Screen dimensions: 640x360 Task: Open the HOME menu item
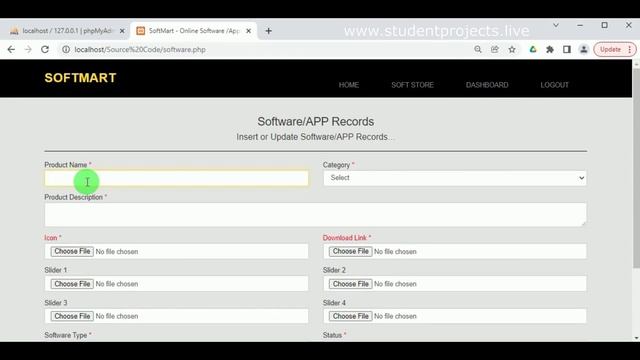pyautogui.click(x=349, y=85)
